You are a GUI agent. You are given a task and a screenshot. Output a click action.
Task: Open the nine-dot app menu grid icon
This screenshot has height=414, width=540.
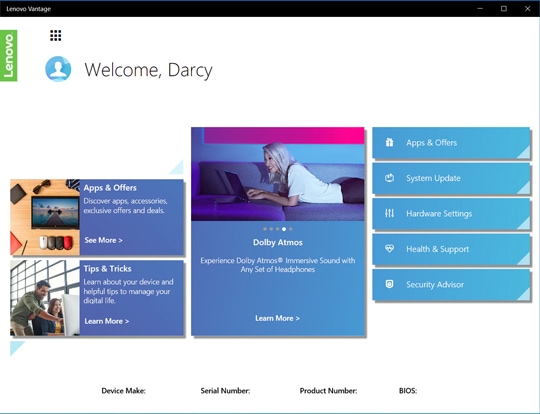55,35
